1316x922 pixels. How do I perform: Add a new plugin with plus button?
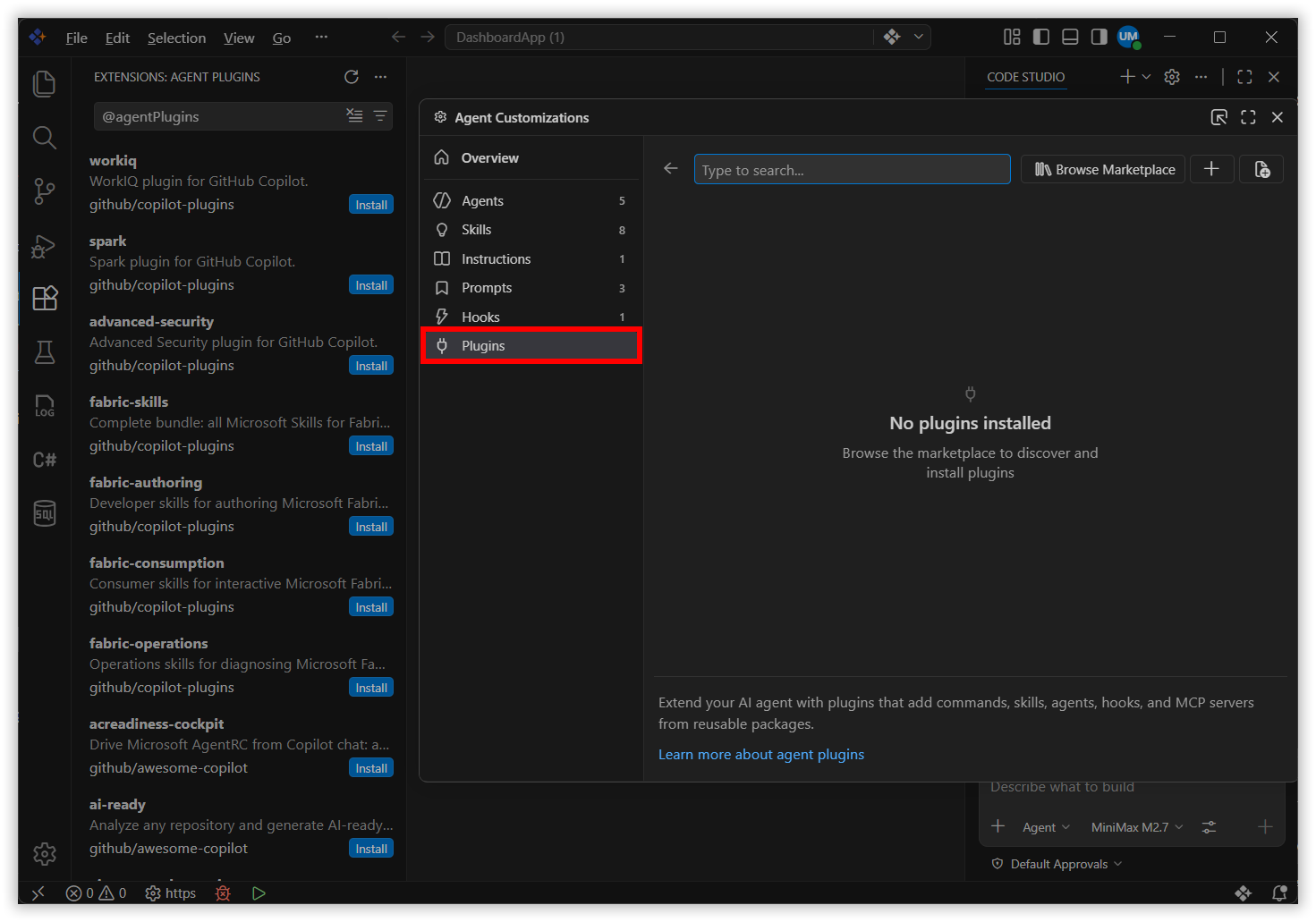pos(1211,169)
